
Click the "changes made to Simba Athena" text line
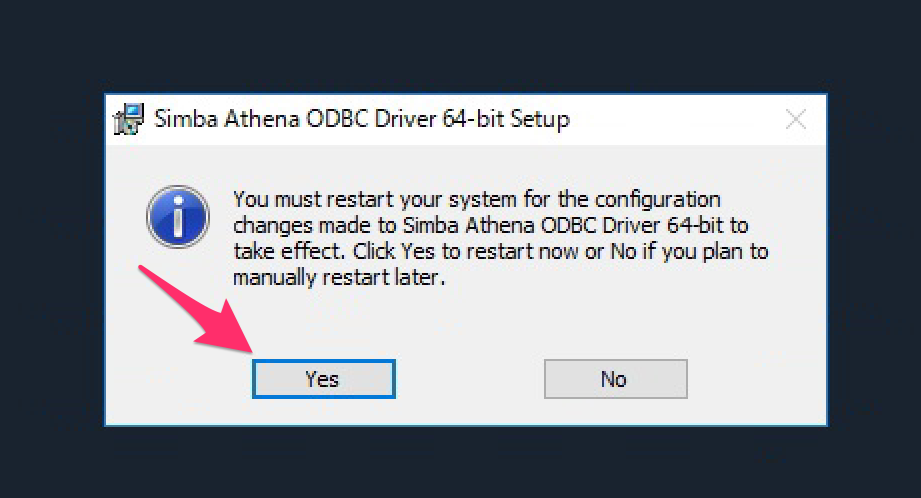pos(490,225)
